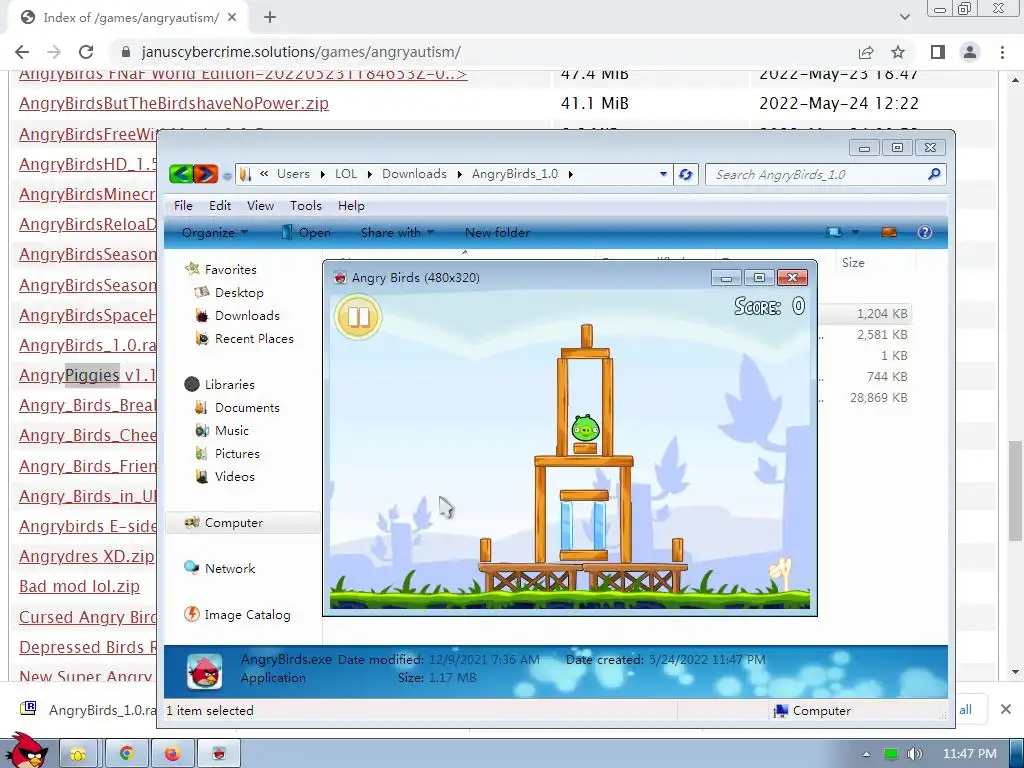Open Downloads in navigation pane
1024x768 pixels.
(237, 315)
